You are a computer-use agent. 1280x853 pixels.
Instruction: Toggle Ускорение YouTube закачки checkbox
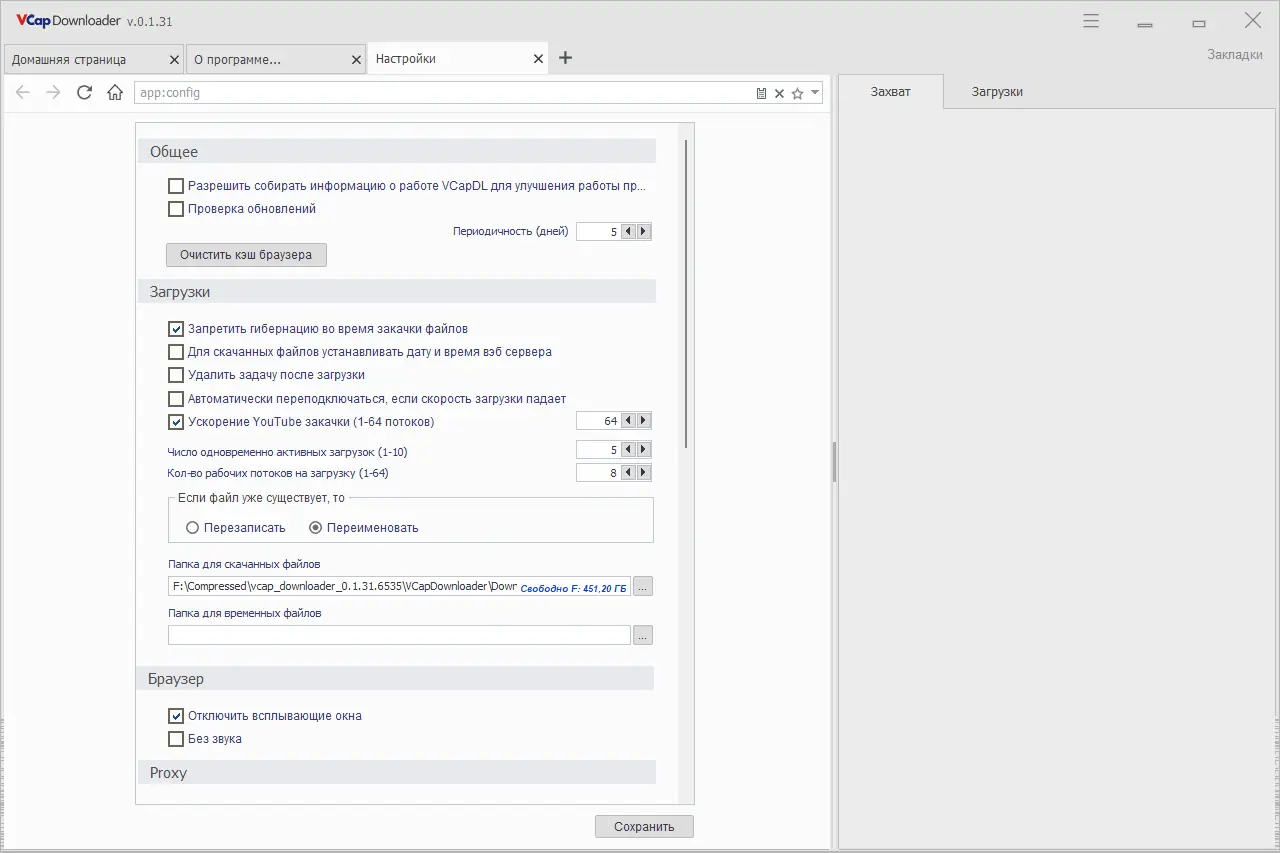176,422
